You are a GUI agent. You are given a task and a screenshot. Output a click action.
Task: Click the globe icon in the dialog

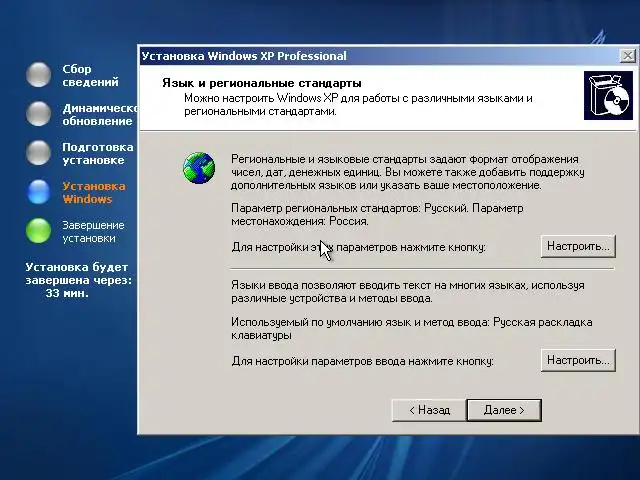tap(199, 168)
